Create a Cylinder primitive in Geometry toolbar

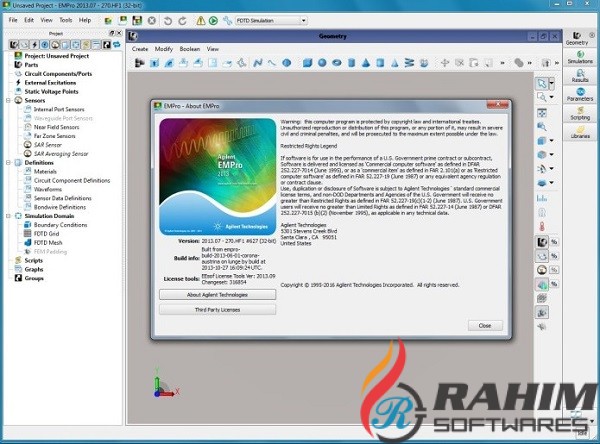[x=351, y=62]
